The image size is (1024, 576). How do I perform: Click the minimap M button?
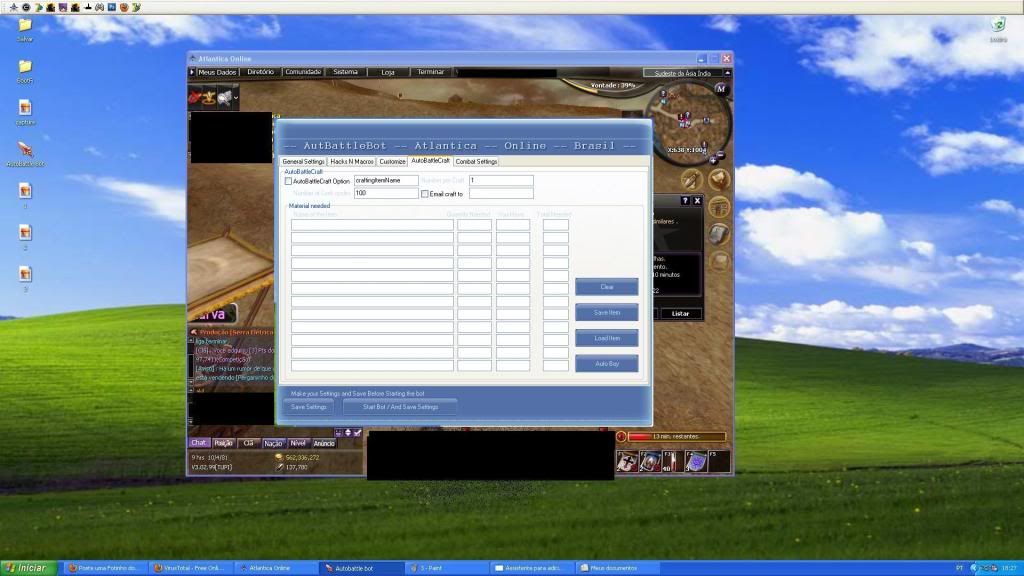point(720,91)
